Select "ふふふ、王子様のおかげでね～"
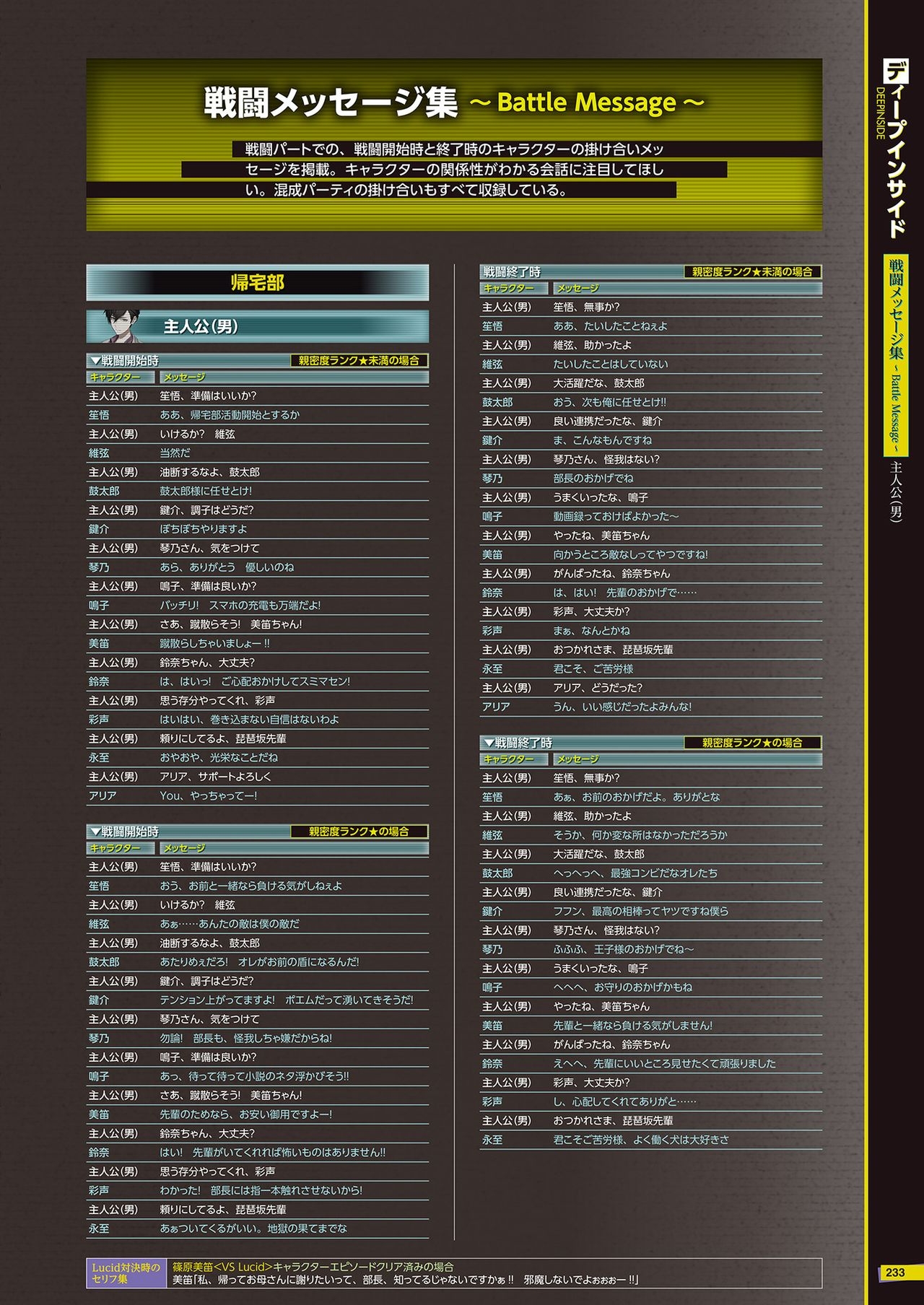 pos(624,950)
